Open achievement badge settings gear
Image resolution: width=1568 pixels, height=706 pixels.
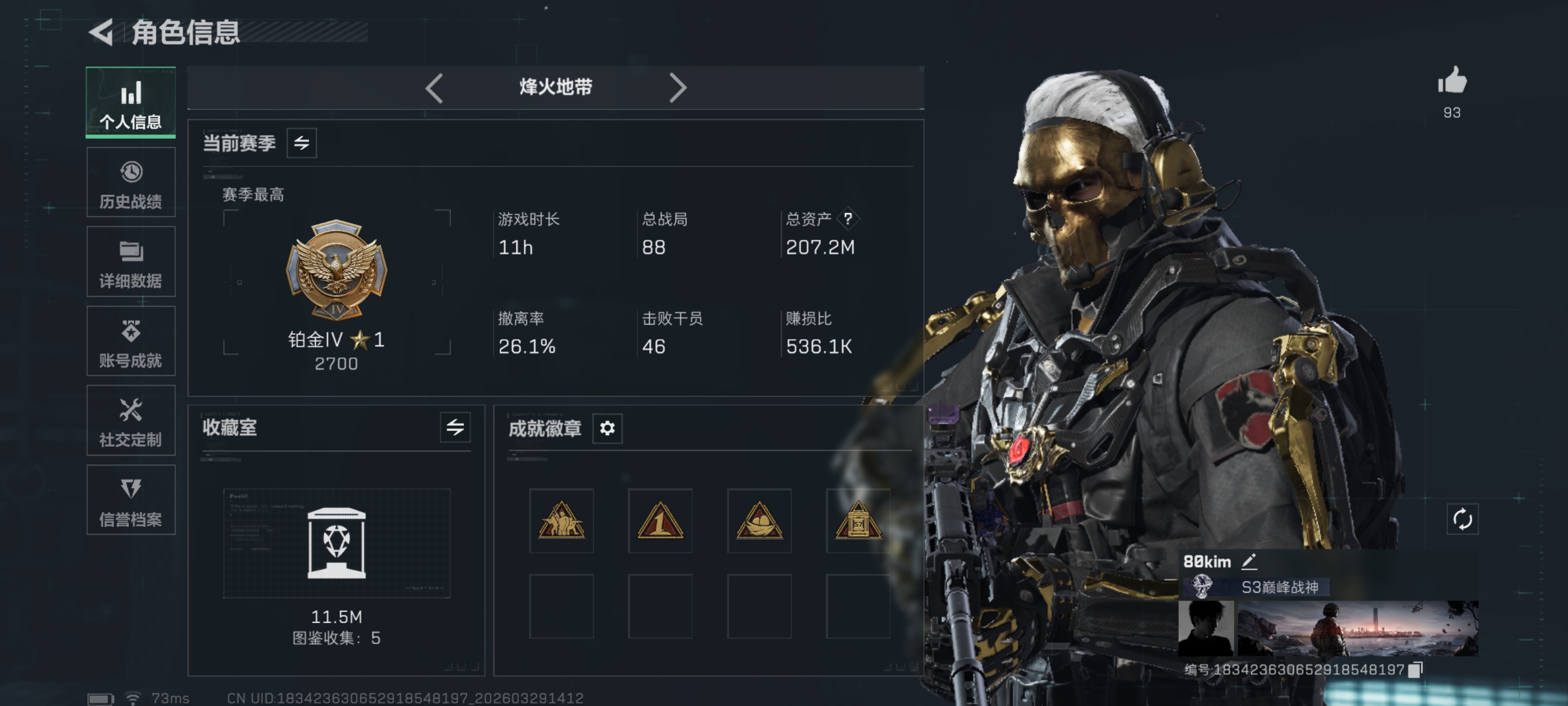pos(607,428)
